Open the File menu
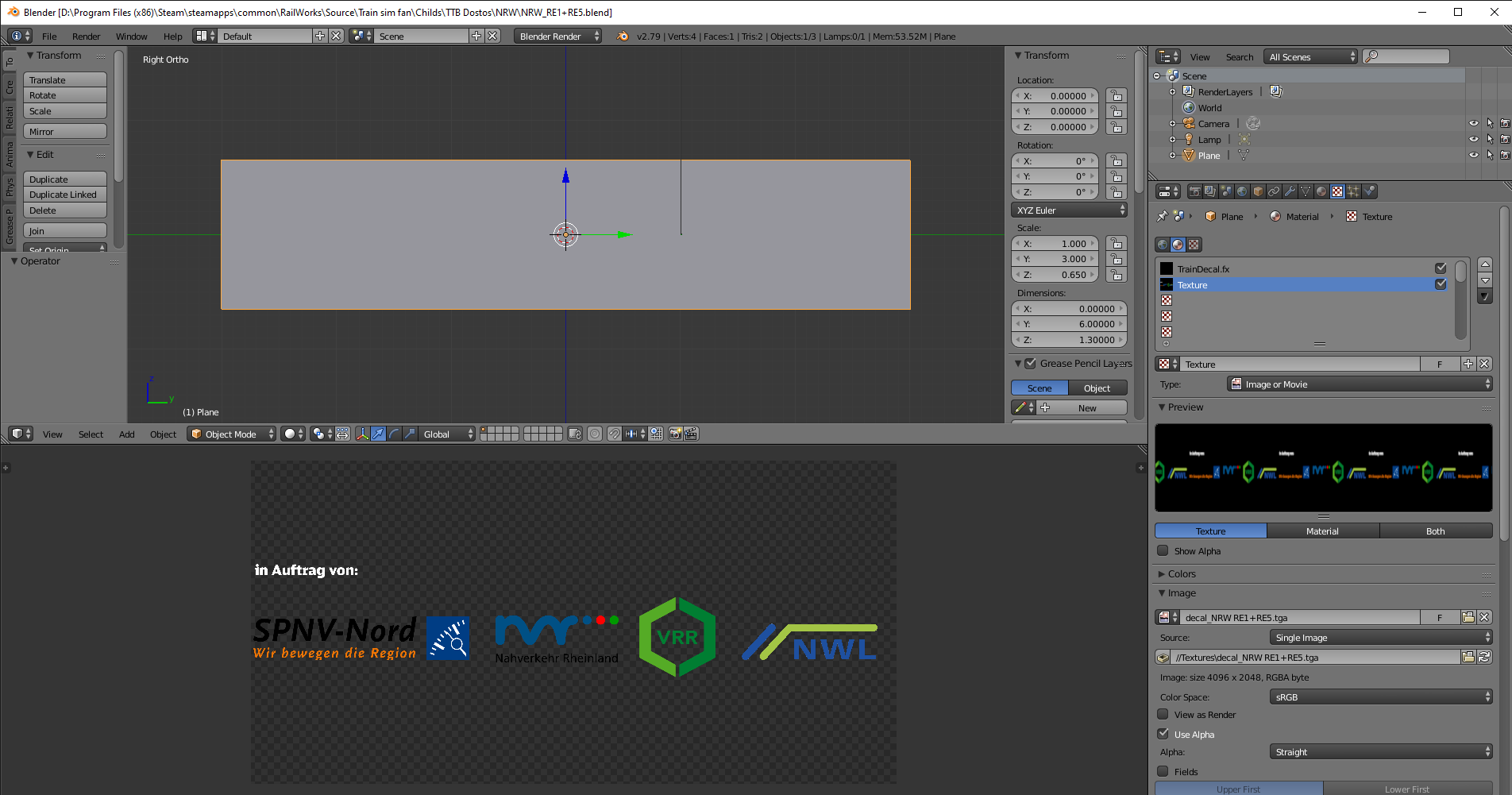This screenshot has height=795, width=1512. (49, 36)
